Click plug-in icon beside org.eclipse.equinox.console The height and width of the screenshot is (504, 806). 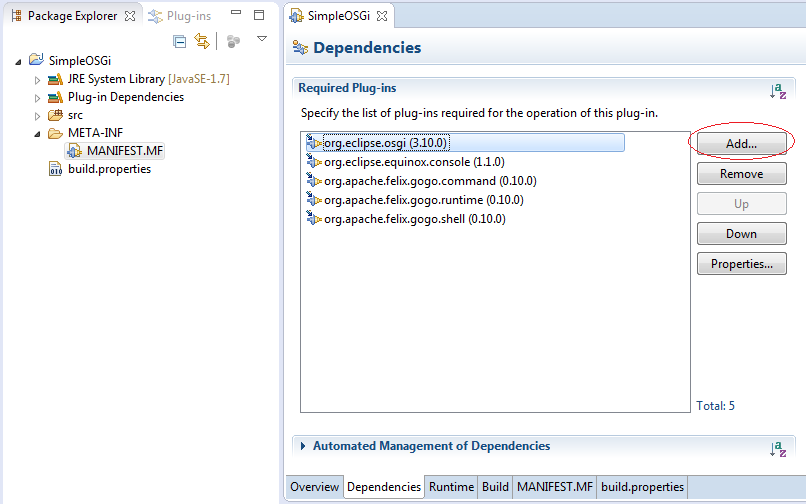pyautogui.click(x=314, y=161)
